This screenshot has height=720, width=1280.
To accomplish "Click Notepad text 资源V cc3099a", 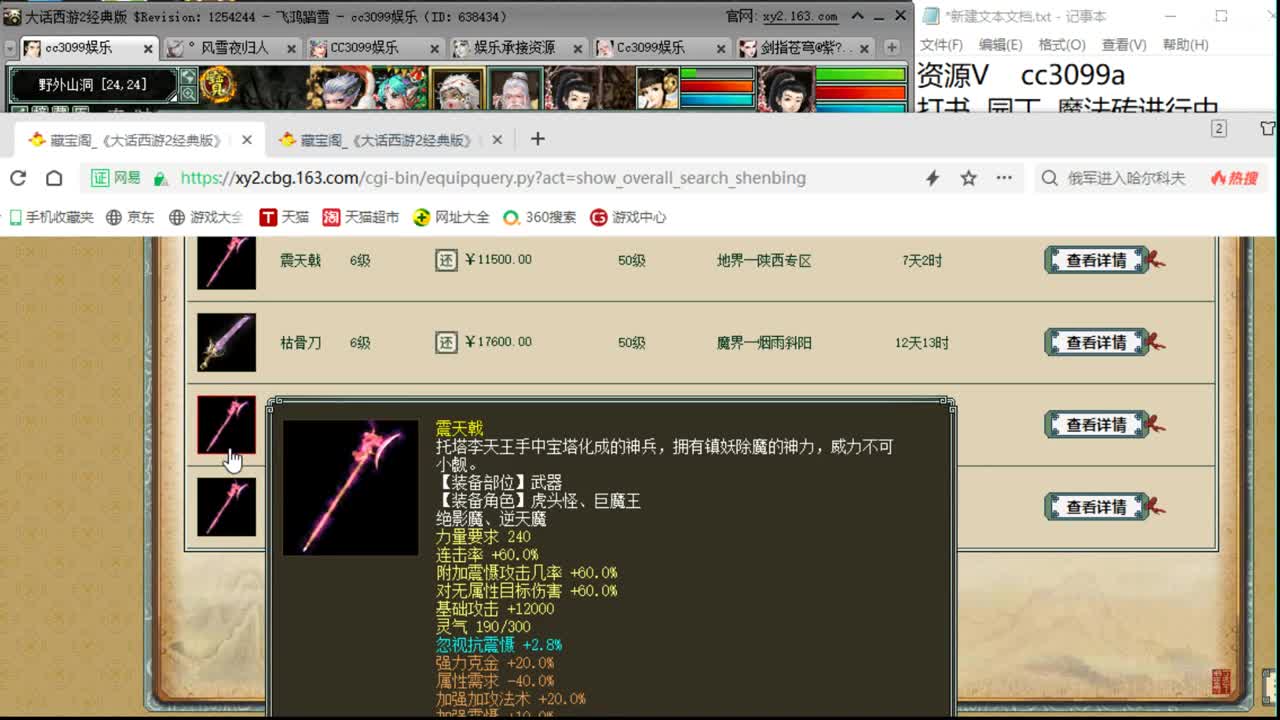I will coord(1021,75).
